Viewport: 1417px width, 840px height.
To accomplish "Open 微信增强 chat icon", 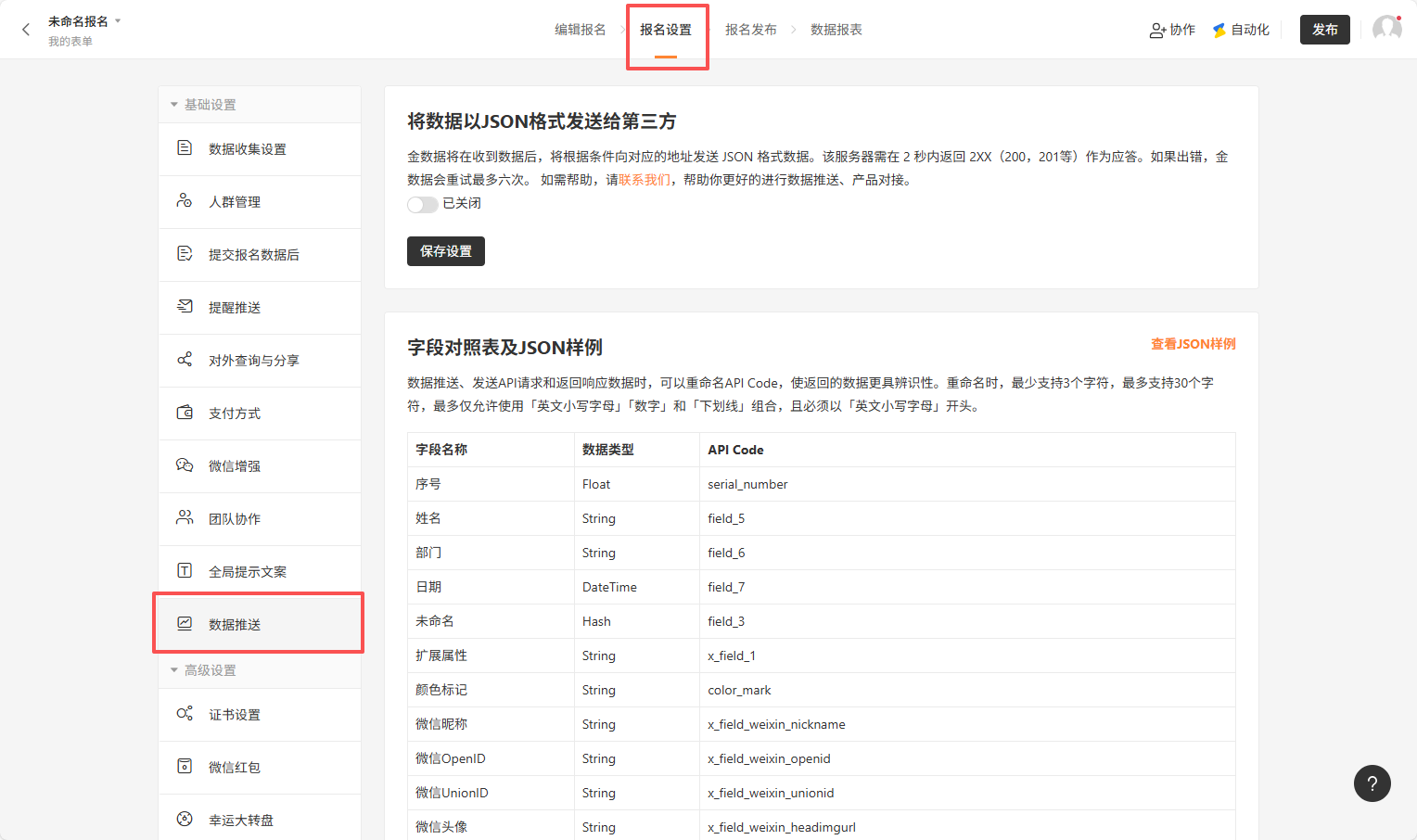I will (185, 465).
